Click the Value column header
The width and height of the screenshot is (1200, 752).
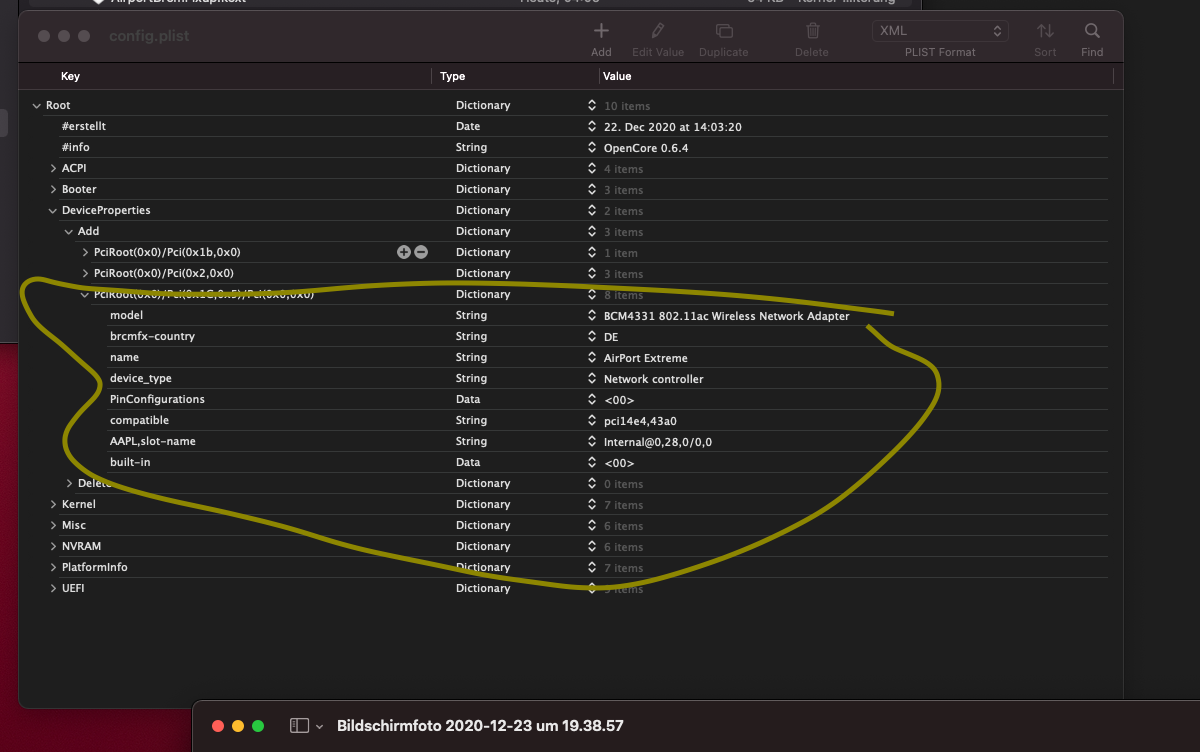pos(617,76)
